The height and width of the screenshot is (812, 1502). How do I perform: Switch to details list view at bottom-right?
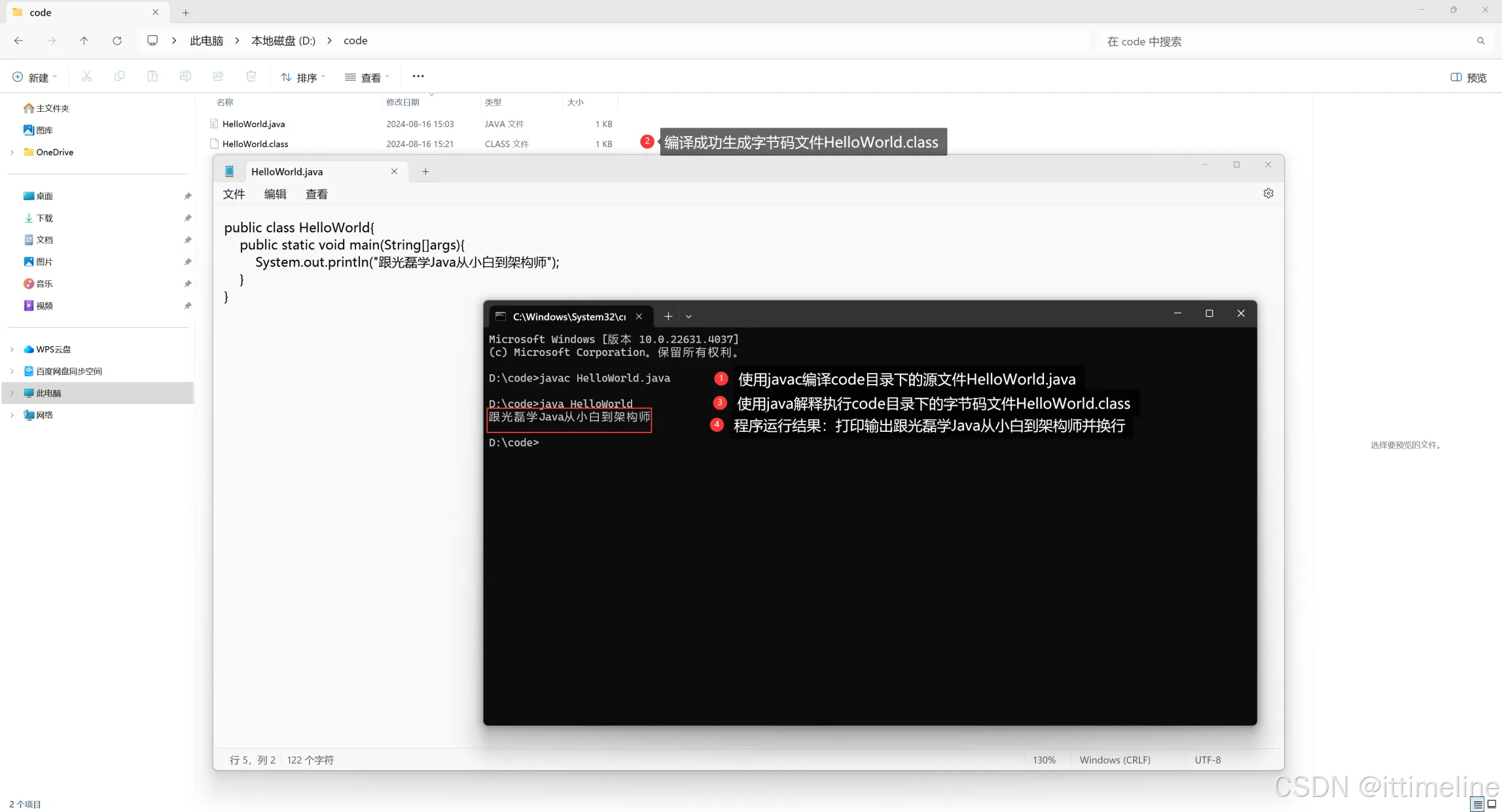(1478, 804)
